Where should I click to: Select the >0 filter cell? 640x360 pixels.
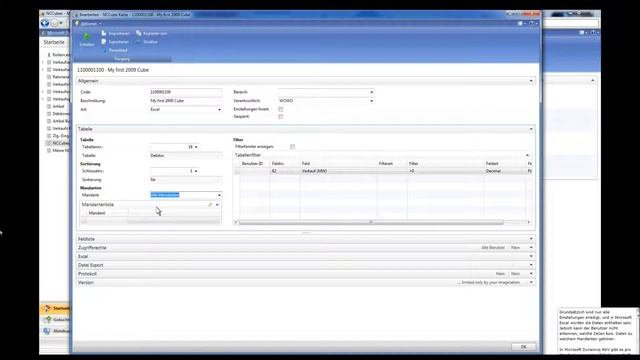coord(445,171)
